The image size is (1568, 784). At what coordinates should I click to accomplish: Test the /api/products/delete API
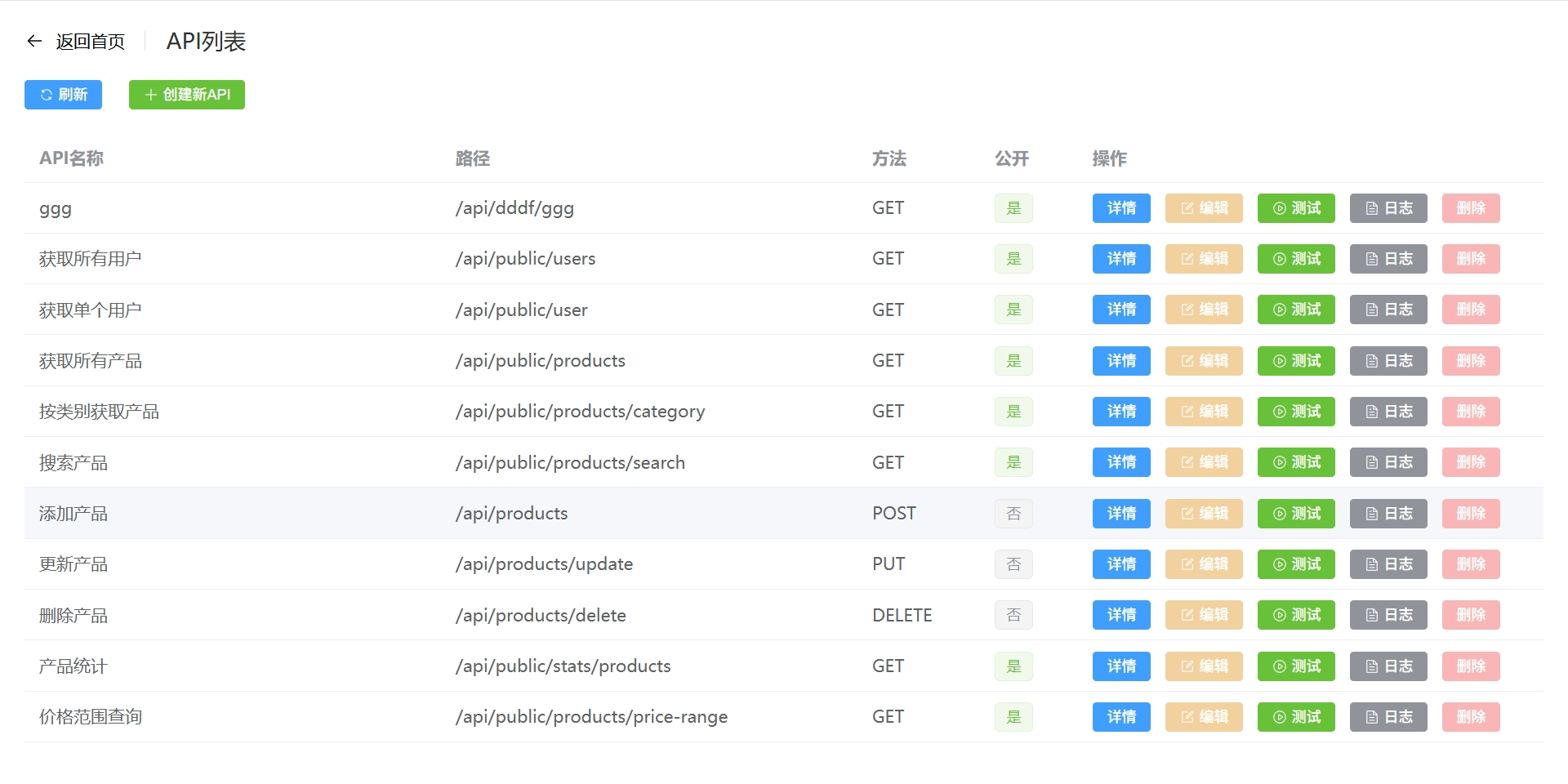tap(1296, 615)
